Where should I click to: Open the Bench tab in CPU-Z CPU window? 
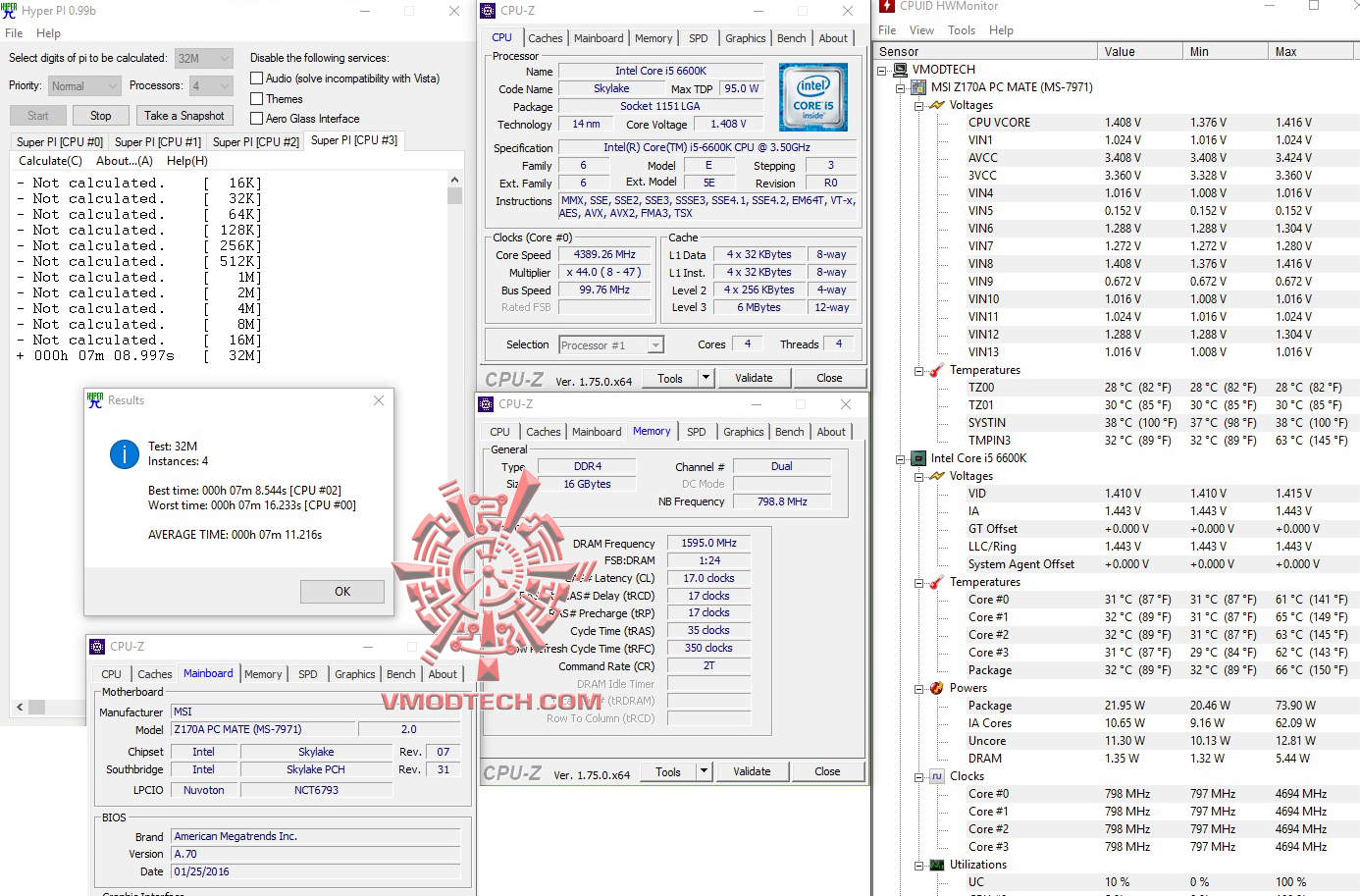click(792, 38)
